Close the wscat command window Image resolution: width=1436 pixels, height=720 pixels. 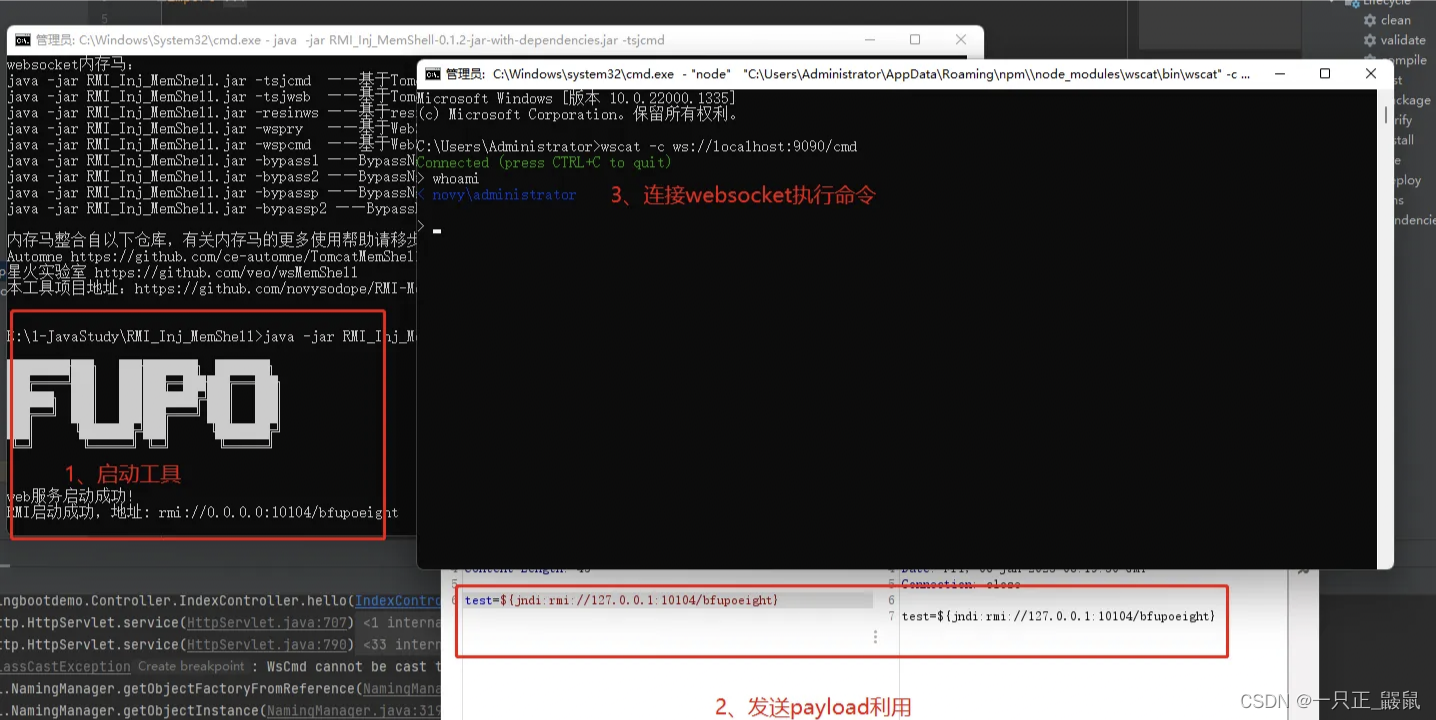pyautogui.click(x=1371, y=73)
